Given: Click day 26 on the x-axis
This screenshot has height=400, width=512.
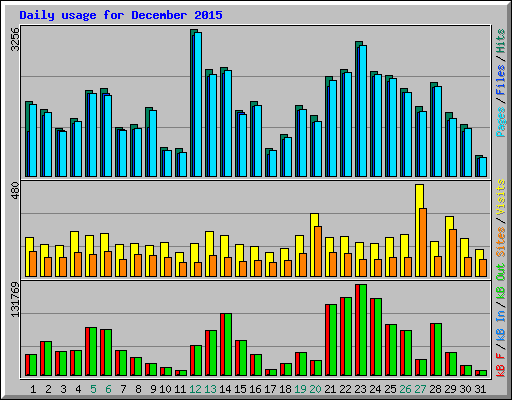Looking at the screenshot, I should [406, 389].
